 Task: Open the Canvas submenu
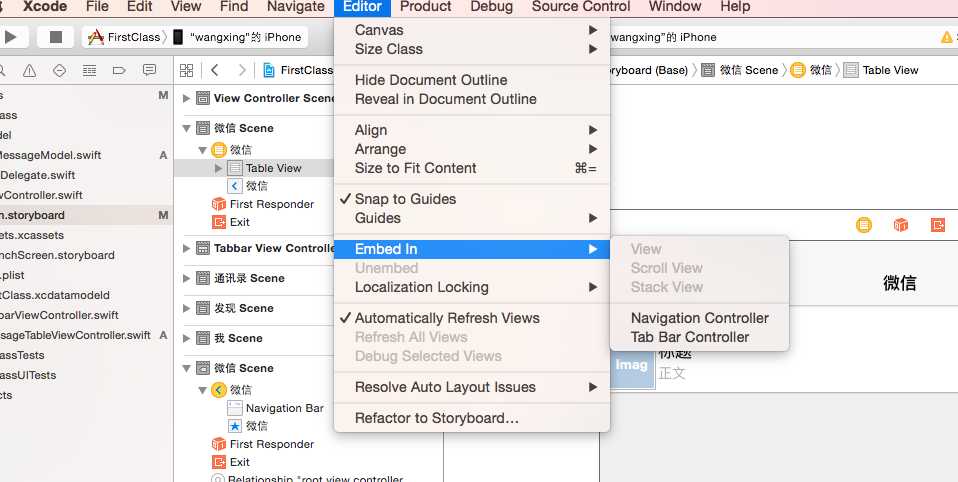point(472,30)
